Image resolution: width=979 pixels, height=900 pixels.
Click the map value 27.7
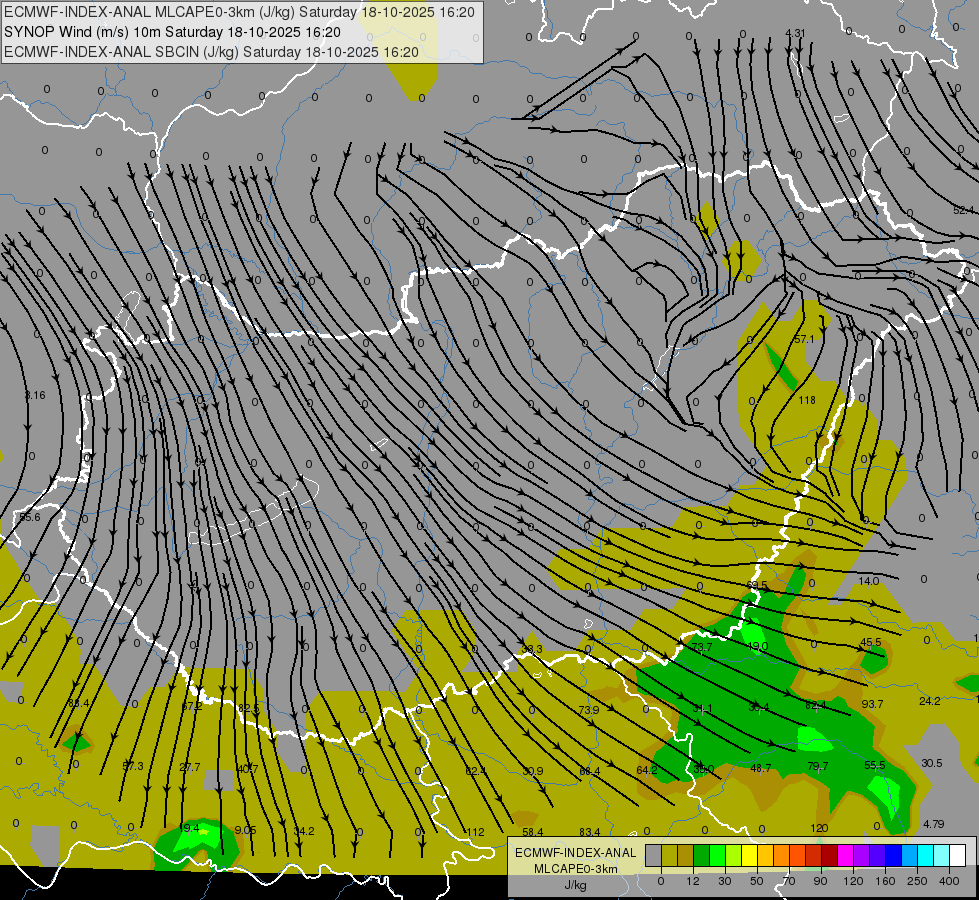tap(190, 767)
